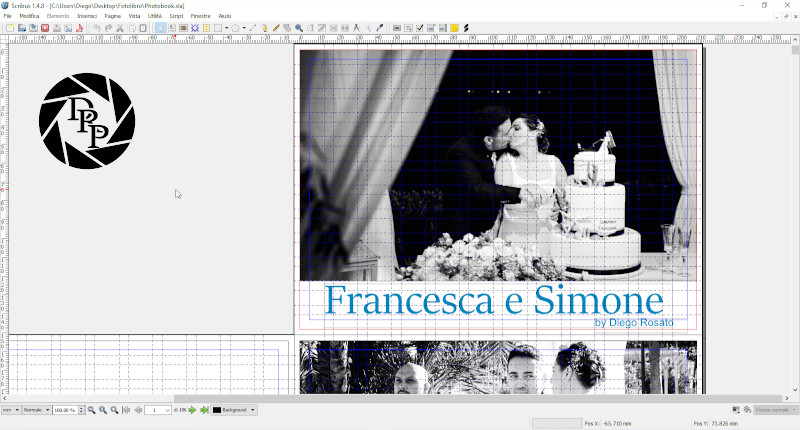Pick the Eyedropper tool
The image size is (800, 430).
click(x=380, y=28)
